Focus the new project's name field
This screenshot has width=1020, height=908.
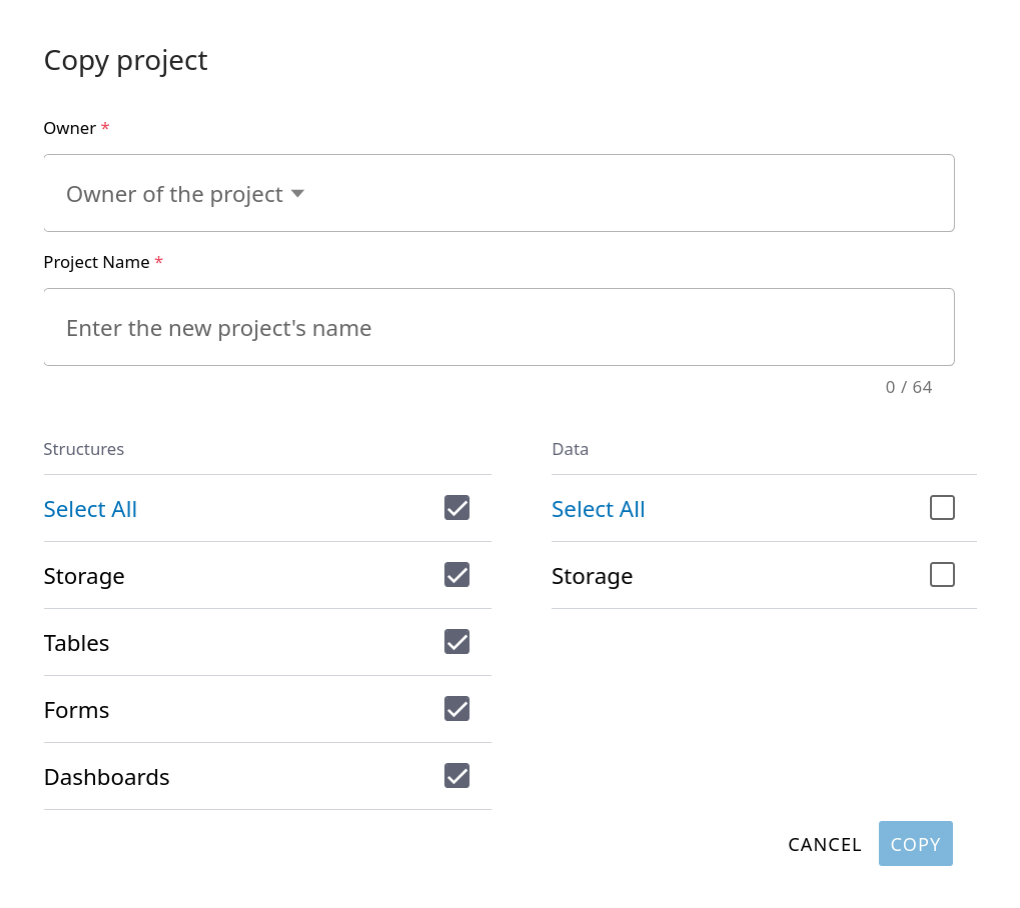pos(498,328)
